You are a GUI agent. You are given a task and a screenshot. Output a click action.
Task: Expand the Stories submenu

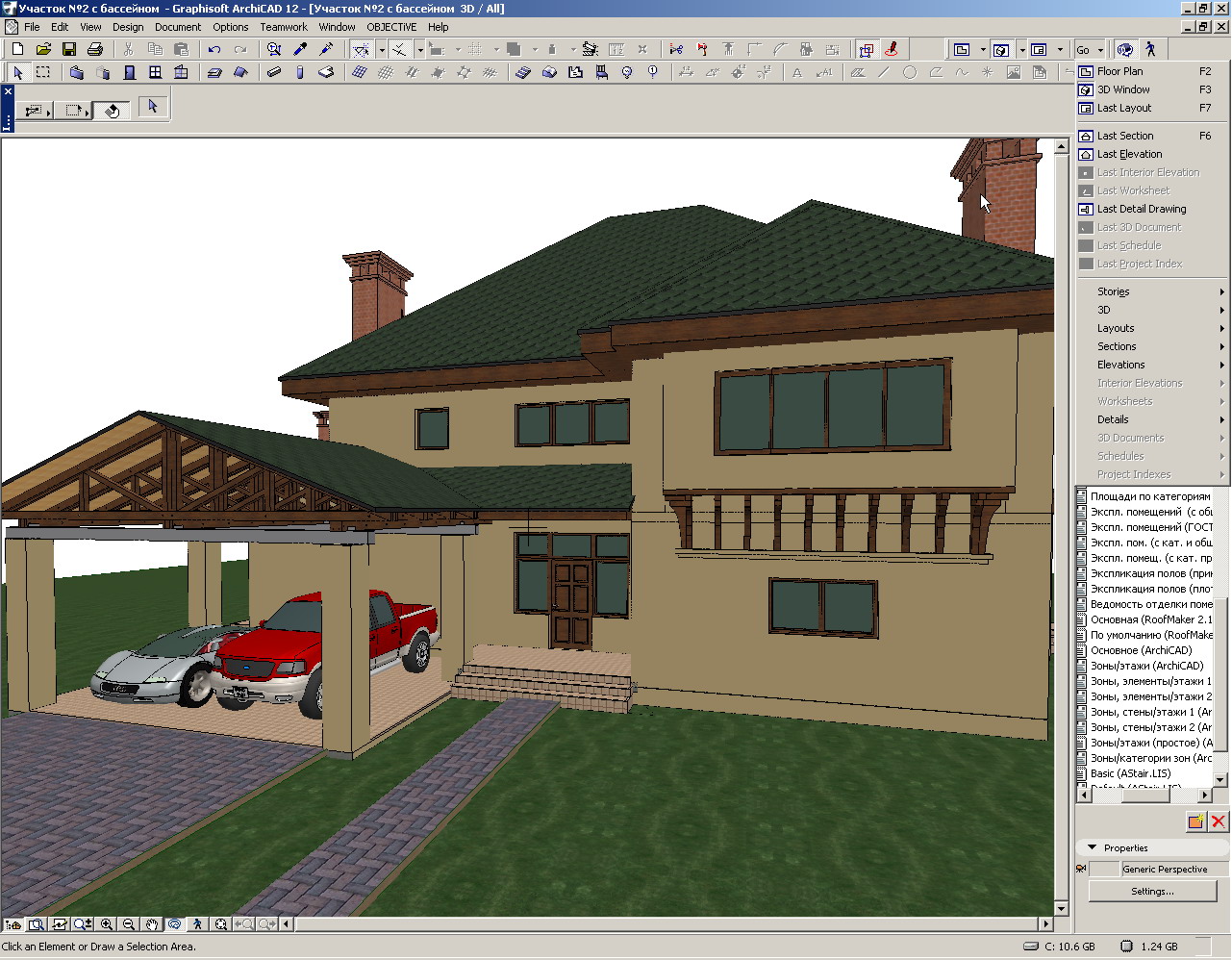click(1153, 291)
